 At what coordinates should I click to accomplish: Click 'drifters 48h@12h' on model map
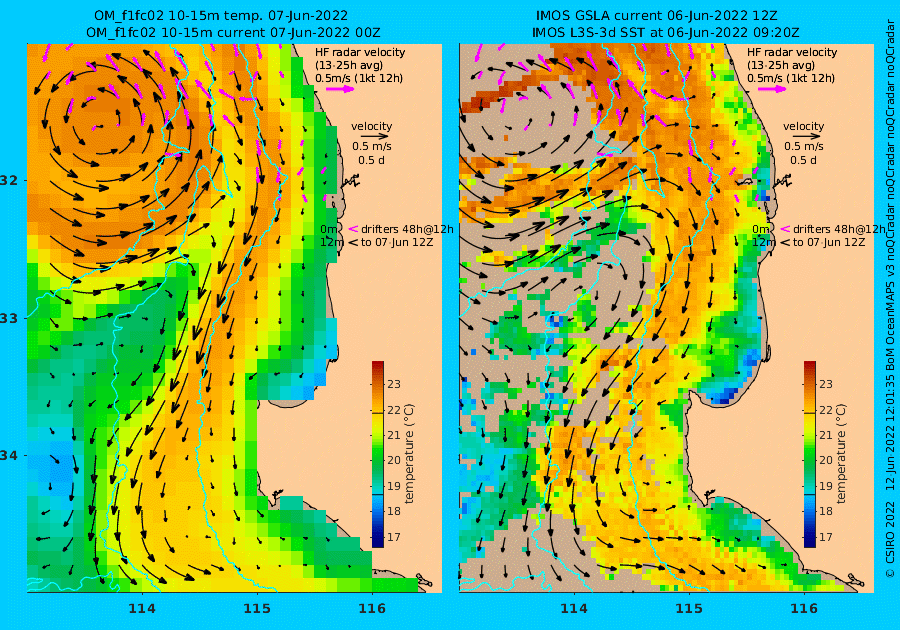tap(407, 229)
